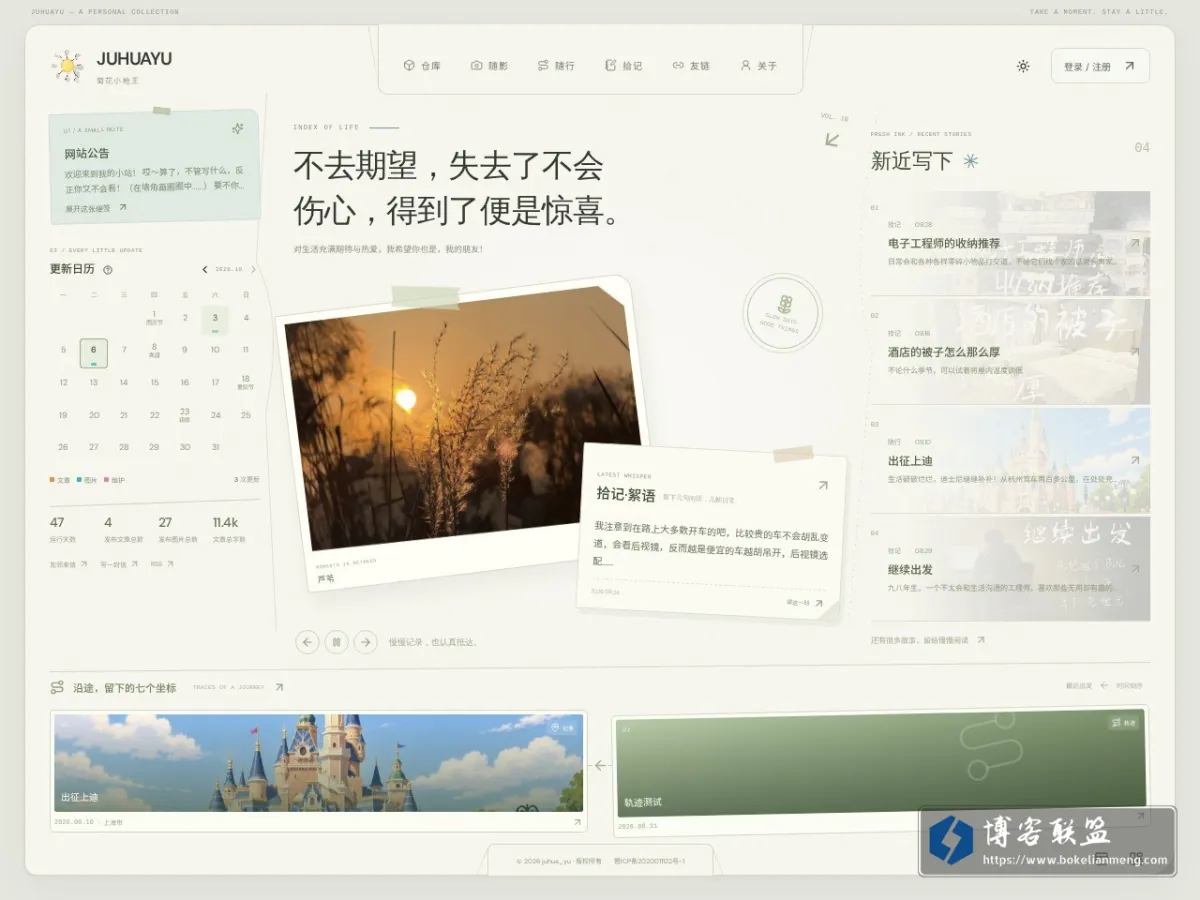Image resolution: width=1200 pixels, height=900 pixels.
Task: Select day 18 in the update calendar
Action: coord(245,383)
